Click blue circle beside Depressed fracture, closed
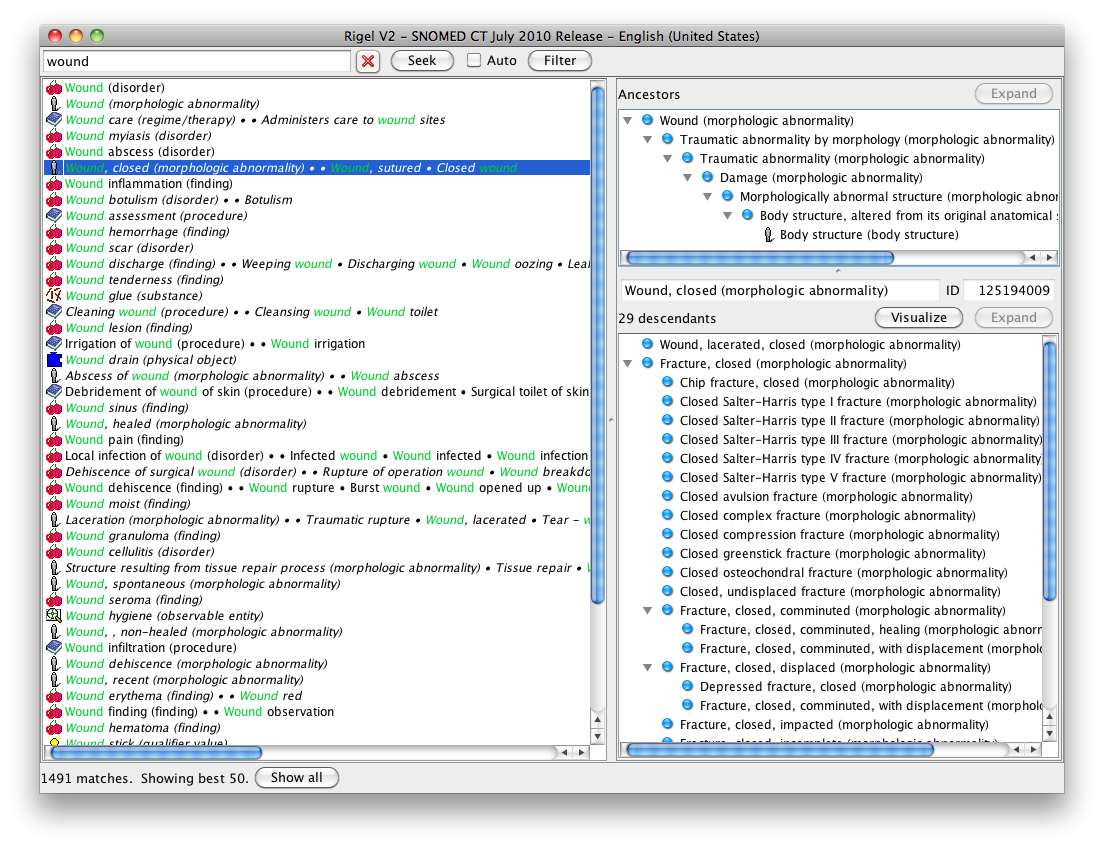The image size is (1104, 848). (688, 687)
